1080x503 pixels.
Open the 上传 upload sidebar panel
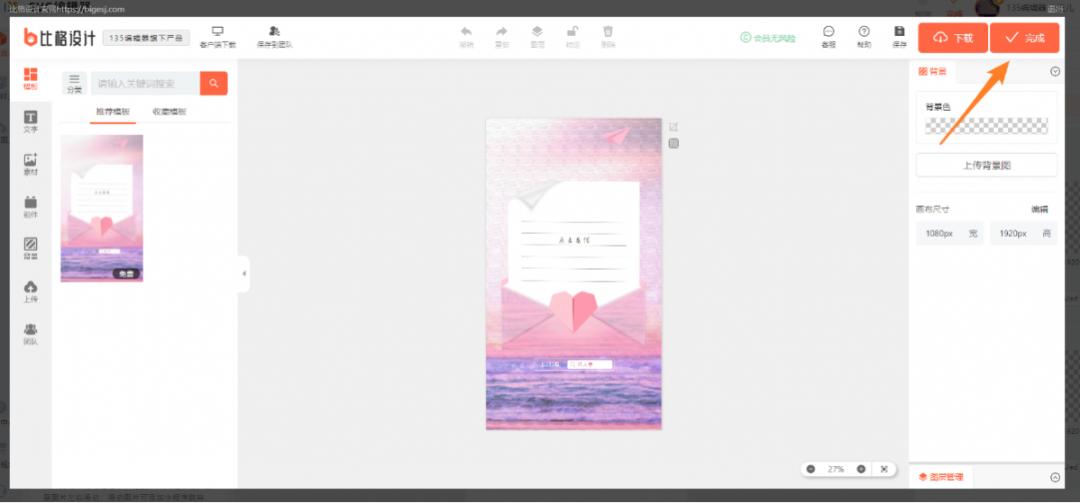point(30,292)
